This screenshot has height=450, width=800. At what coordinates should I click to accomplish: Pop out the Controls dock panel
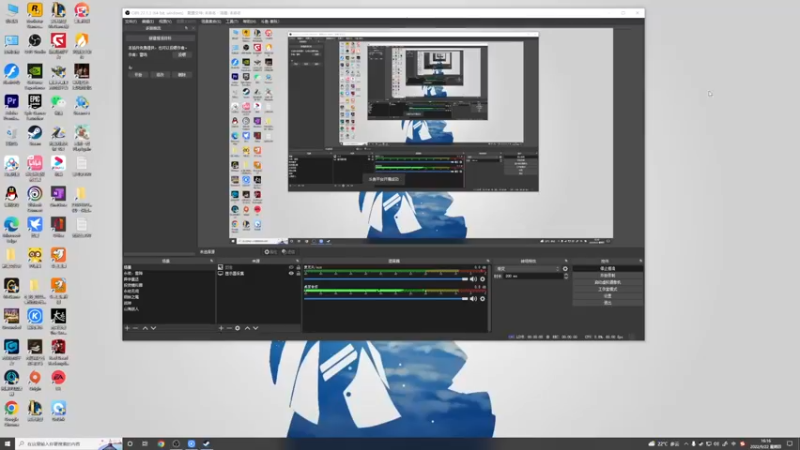(x=641, y=261)
